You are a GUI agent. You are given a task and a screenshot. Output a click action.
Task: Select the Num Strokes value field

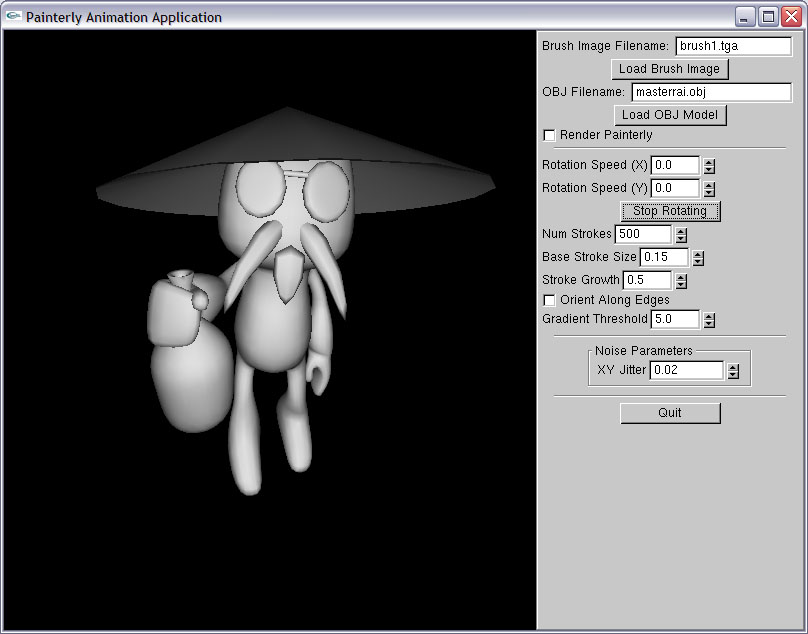point(642,234)
